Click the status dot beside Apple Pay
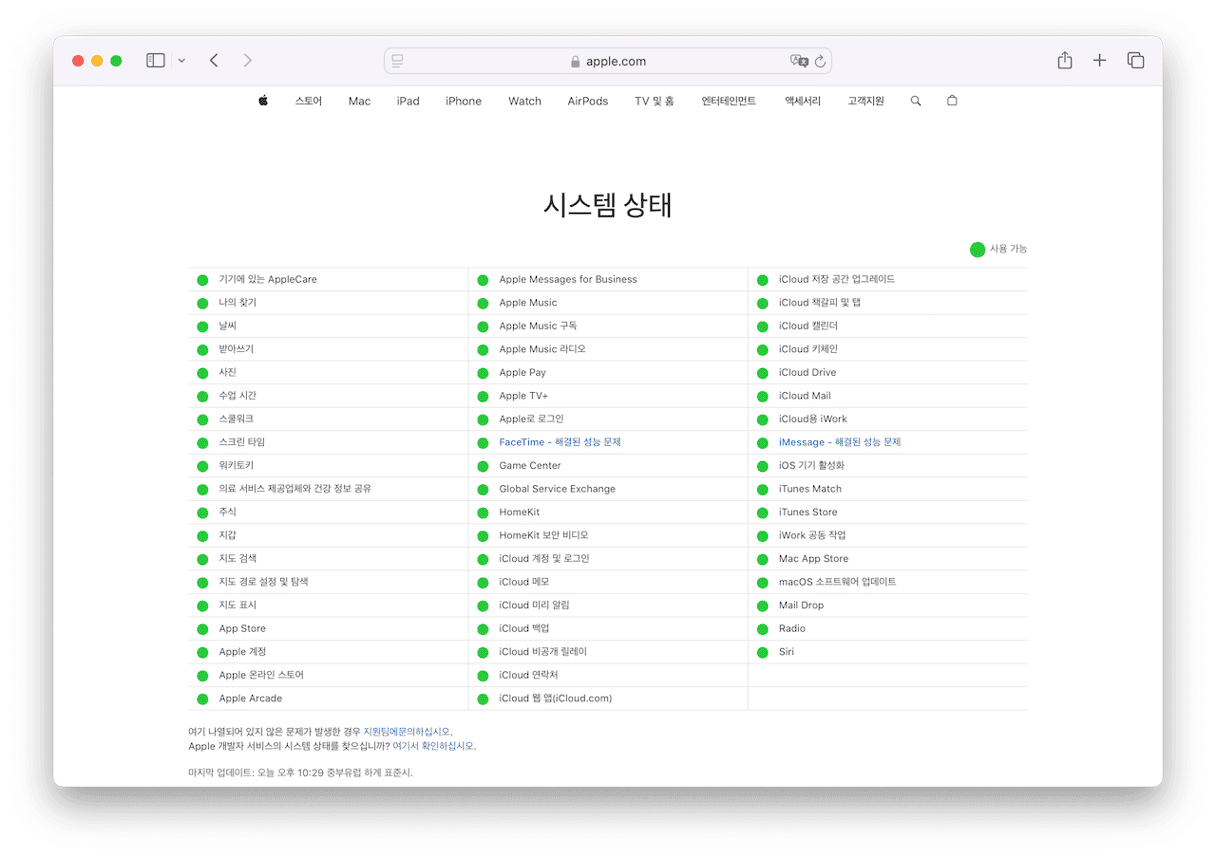 [x=483, y=373]
